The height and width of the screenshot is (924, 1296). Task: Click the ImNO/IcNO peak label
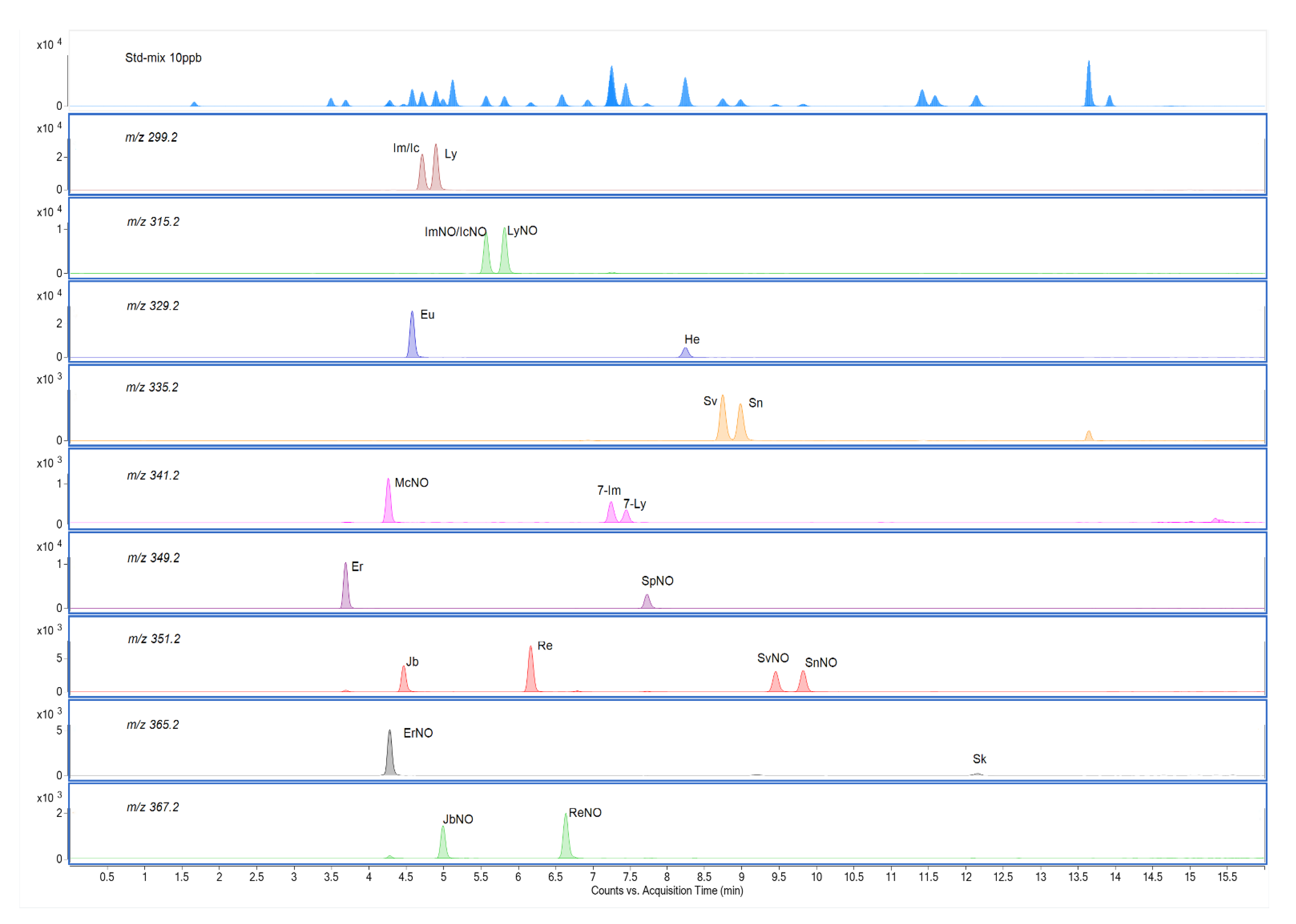[x=455, y=231]
